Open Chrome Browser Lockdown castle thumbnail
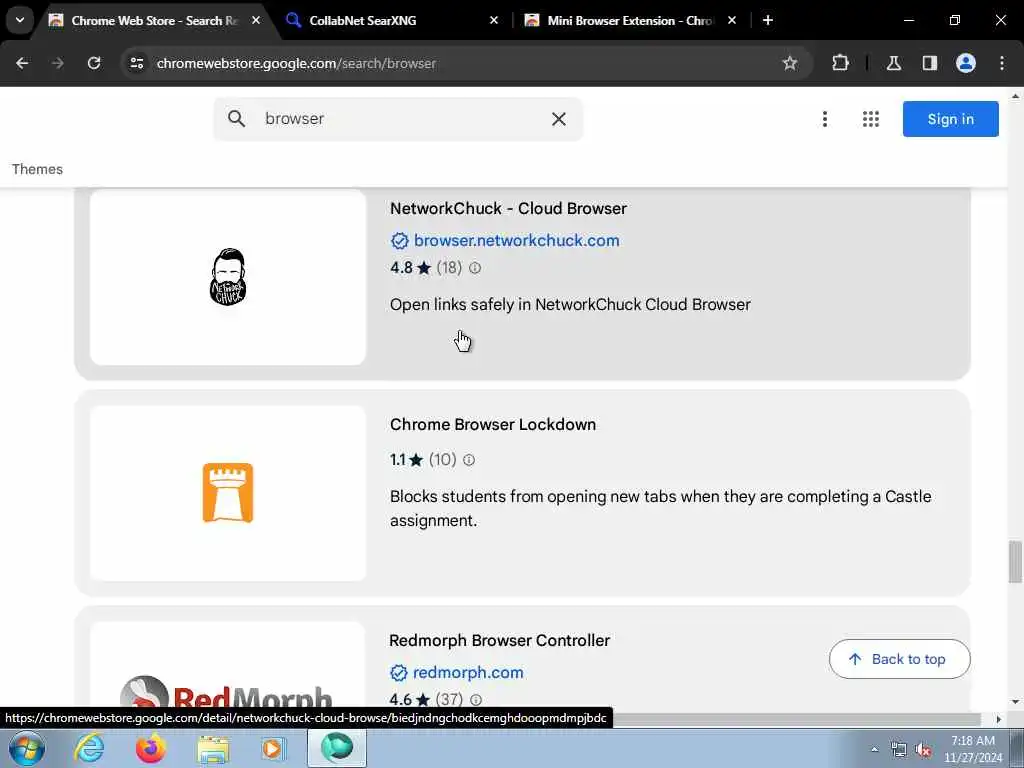The image size is (1024, 768). (228, 493)
